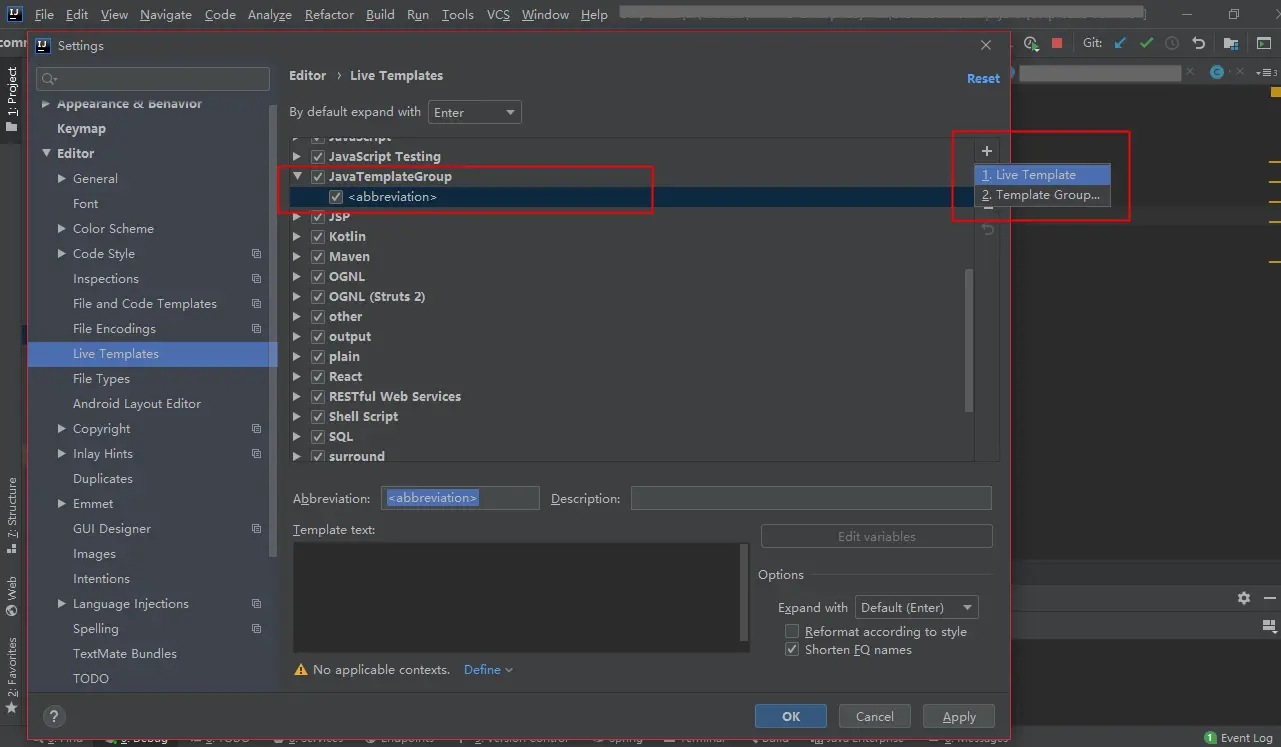Expand the Shell Script template group
Image resolution: width=1281 pixels, height=747 pixels.
pos(297,417)
